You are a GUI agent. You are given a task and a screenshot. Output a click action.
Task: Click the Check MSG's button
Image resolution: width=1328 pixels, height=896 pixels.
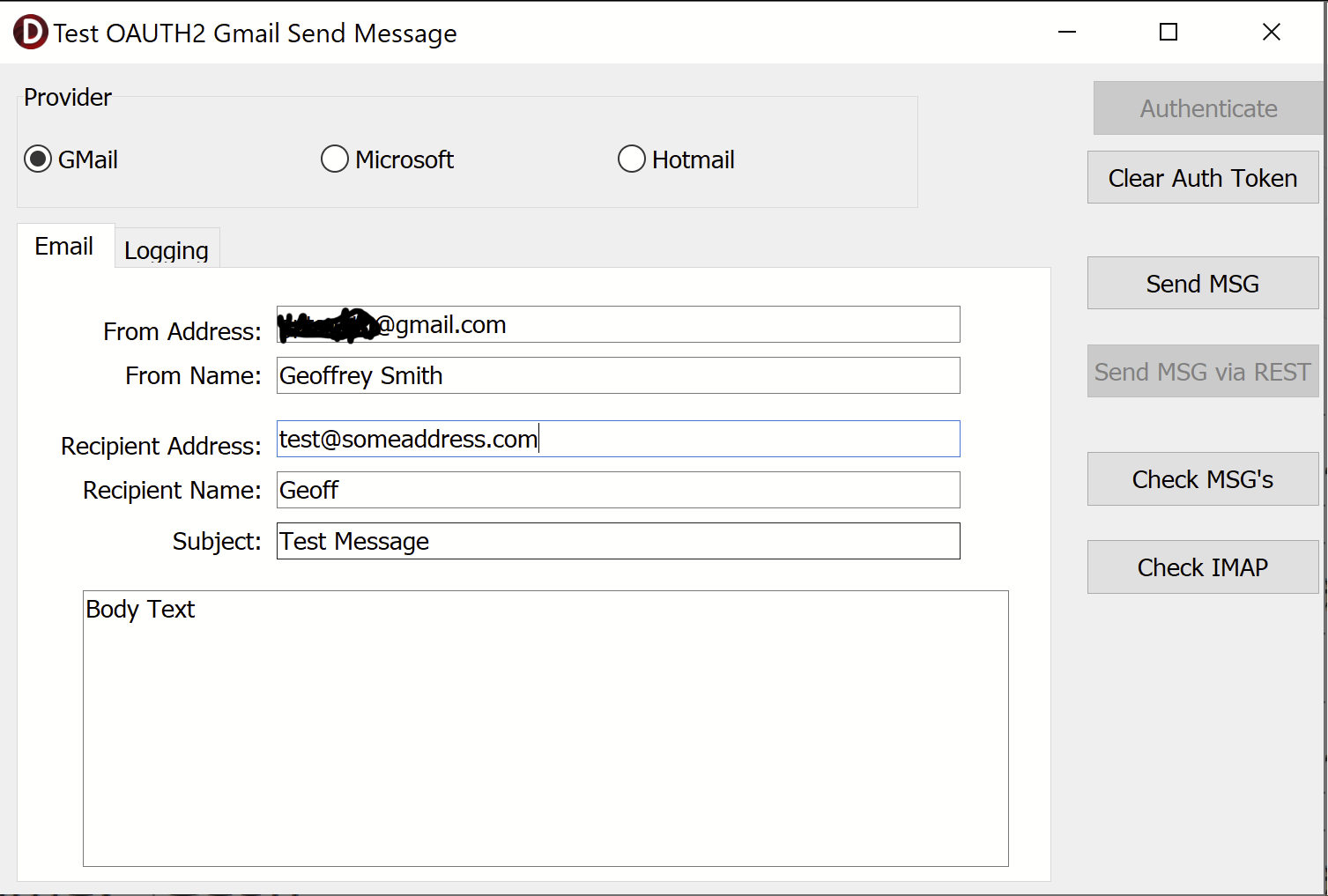tap(1203, 479)
